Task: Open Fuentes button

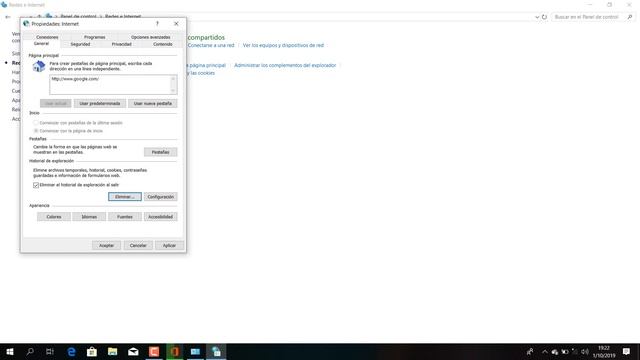Action: click(x=125, y=217)
